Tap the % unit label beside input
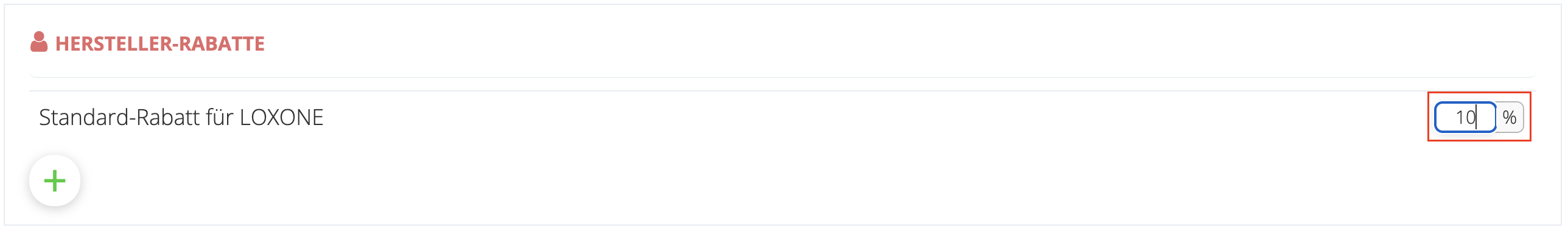 click(1510, 117)
